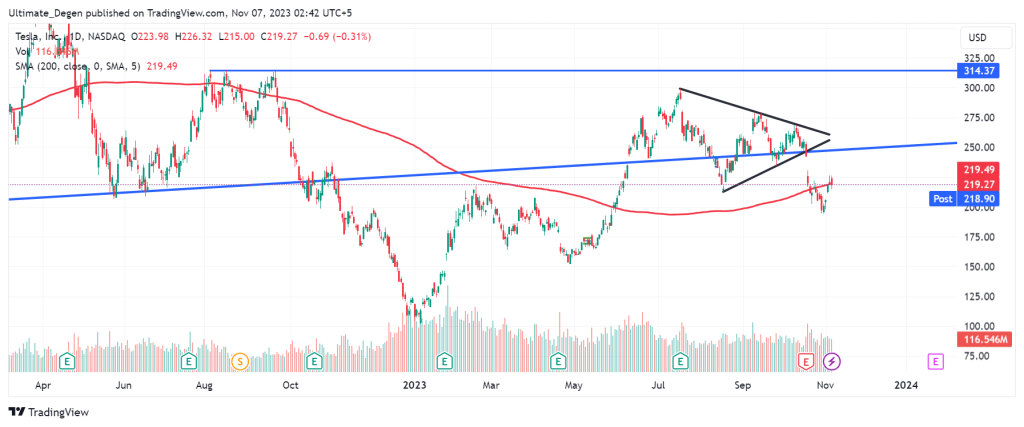The width and height of the screenshot is (1024, 427).
Task: Click the Nov time axis label
Action: [x=824, y=385]
